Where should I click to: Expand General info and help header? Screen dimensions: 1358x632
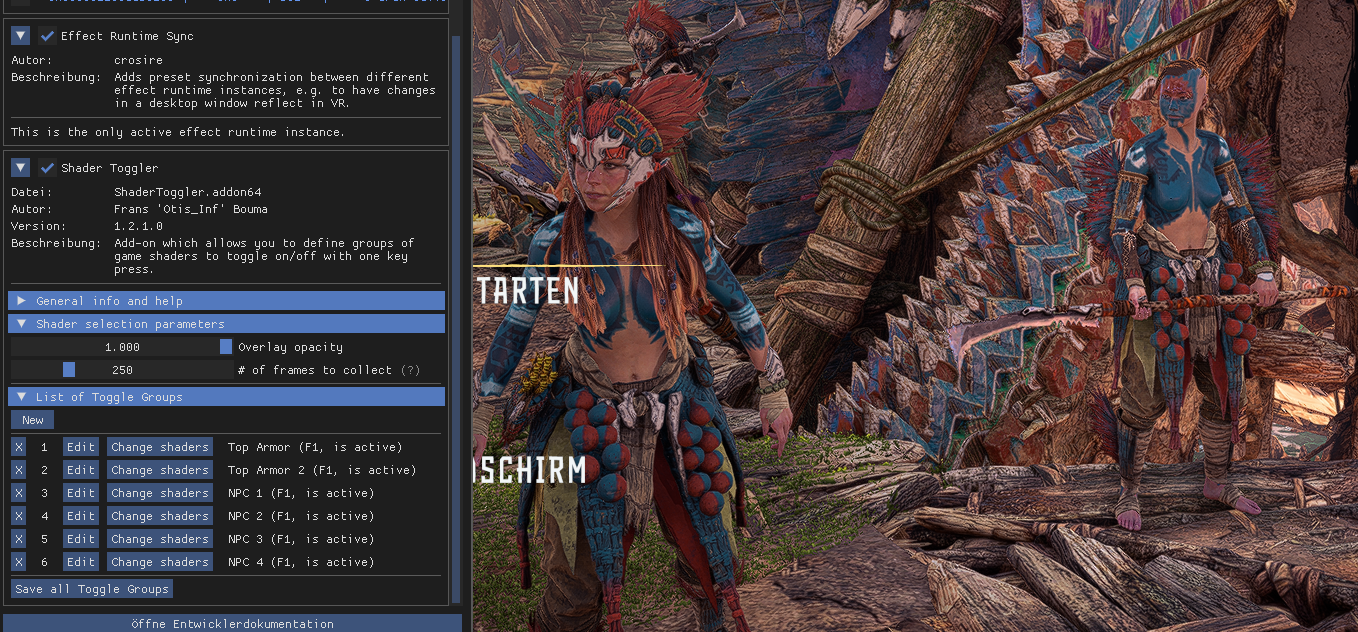click(x=227, y=301)
